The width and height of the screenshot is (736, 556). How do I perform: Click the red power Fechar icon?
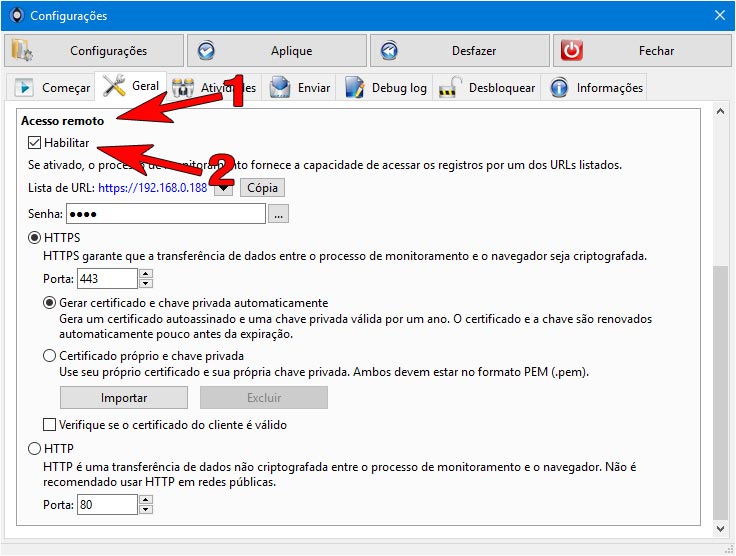click(x=572, y=50)
